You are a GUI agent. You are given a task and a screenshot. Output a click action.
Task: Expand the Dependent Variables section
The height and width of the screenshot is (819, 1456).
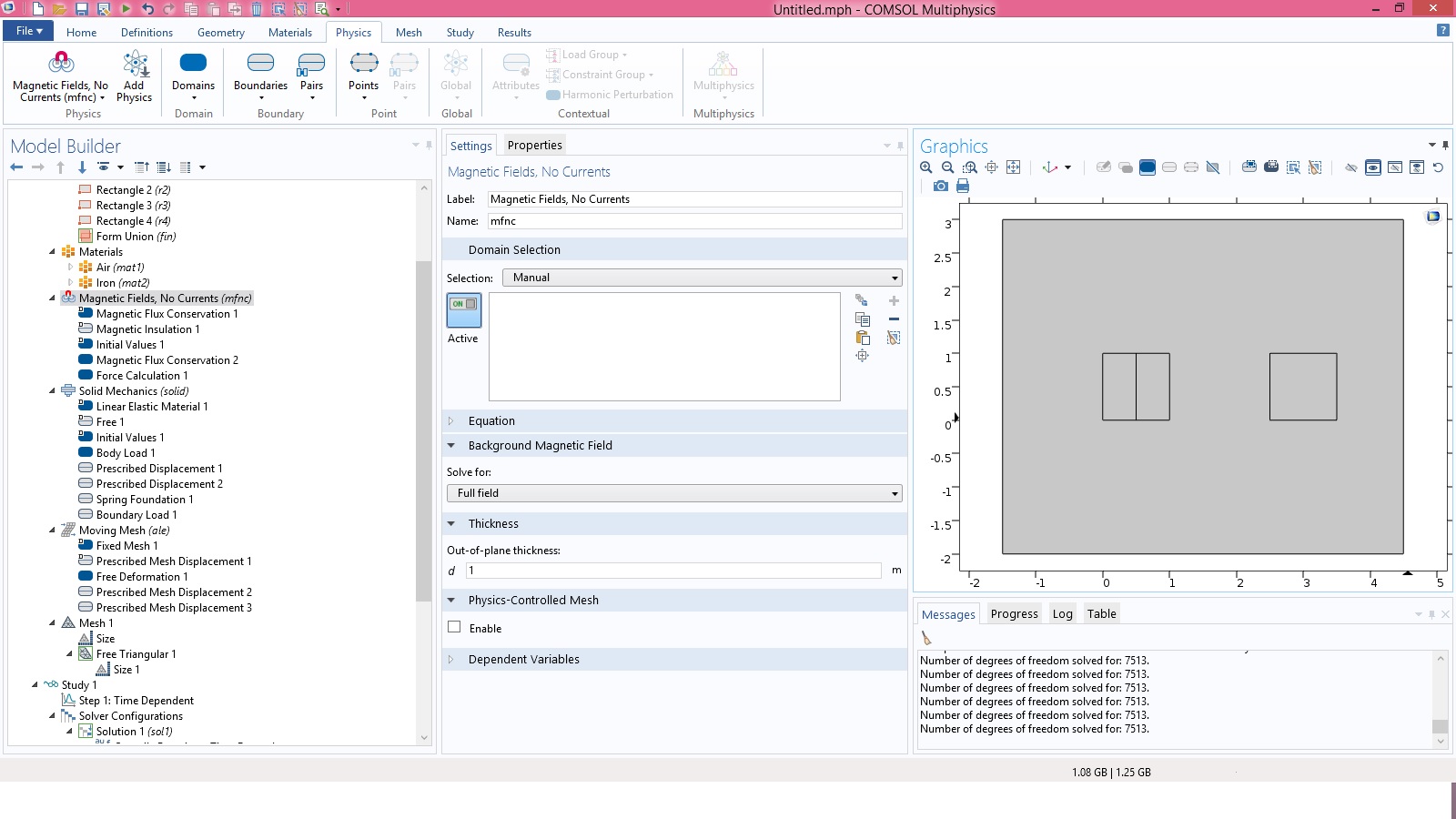point(523,660)
